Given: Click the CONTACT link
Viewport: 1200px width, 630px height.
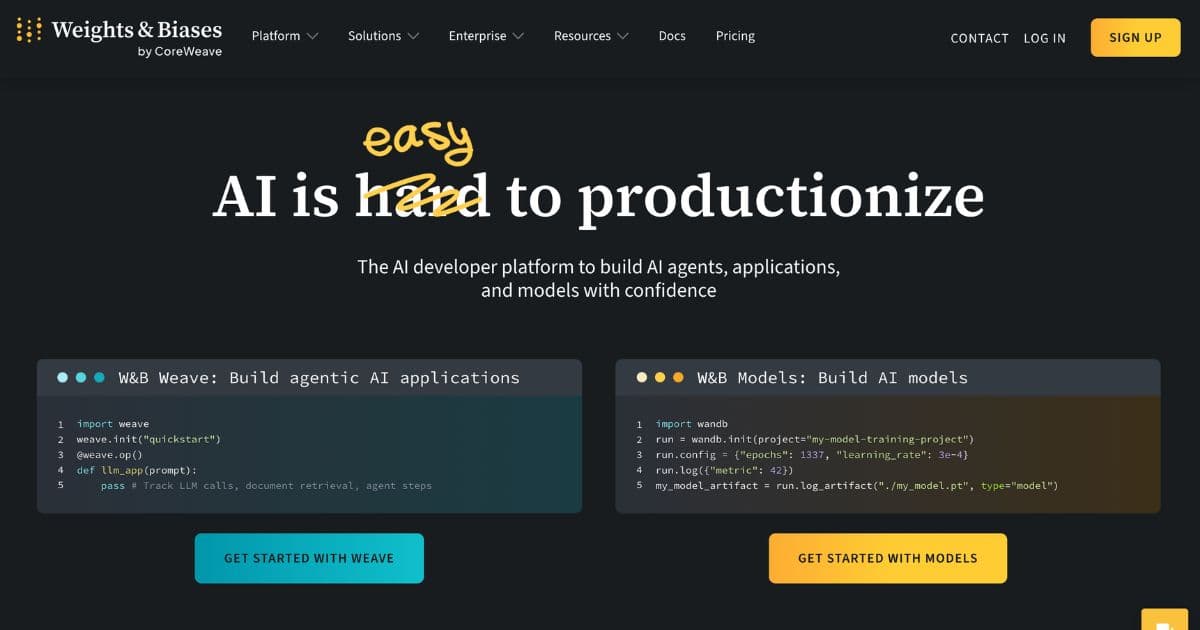Looking at the screenshot, I should [979, 38].
